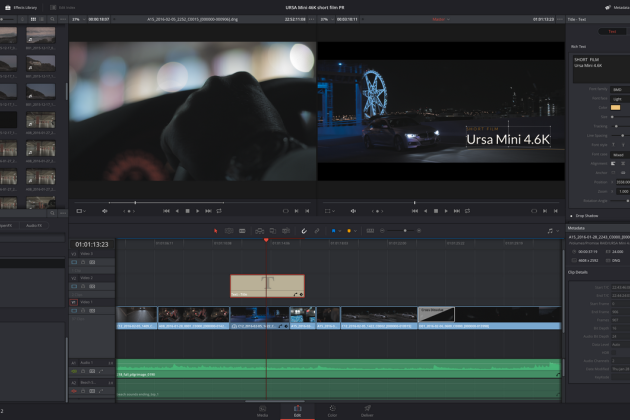The width and height of the screenshot is (630, 420).
Task: Select the V1 destination track control
Action: point(74,302)
